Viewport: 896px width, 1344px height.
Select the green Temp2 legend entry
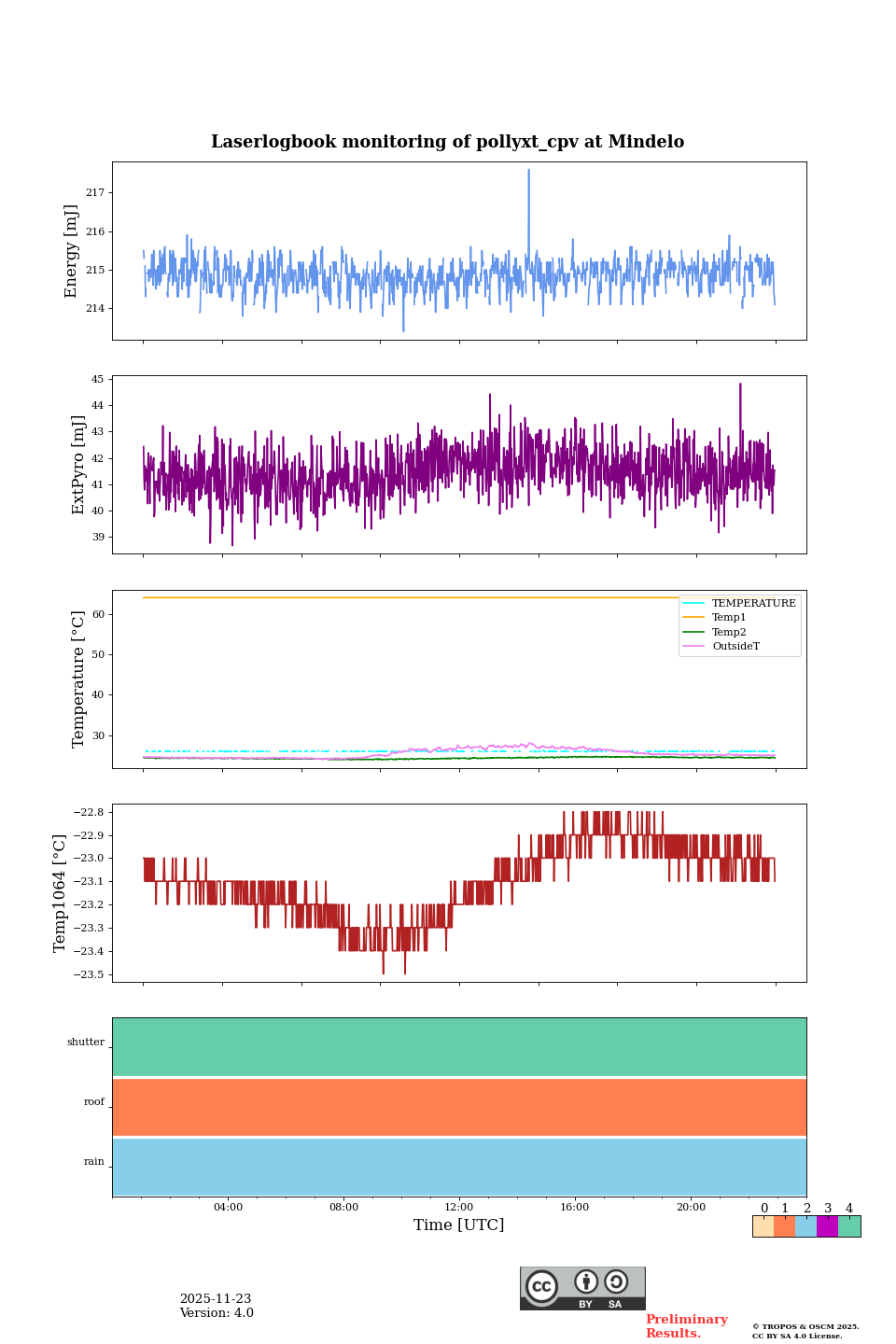pos(728,632)
